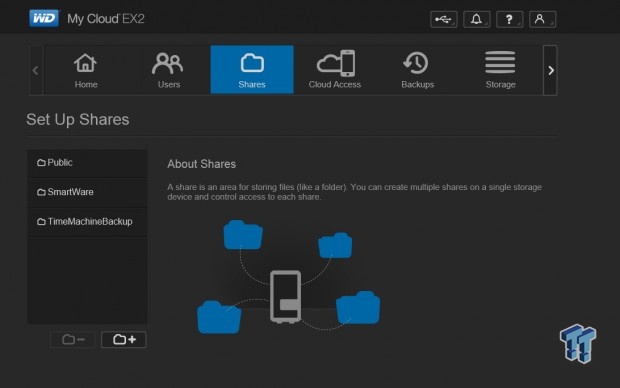The width and height of the screenshot is (620, 388).
Task: Show previous tabs with the left arrow
Action: coord(36,70)
